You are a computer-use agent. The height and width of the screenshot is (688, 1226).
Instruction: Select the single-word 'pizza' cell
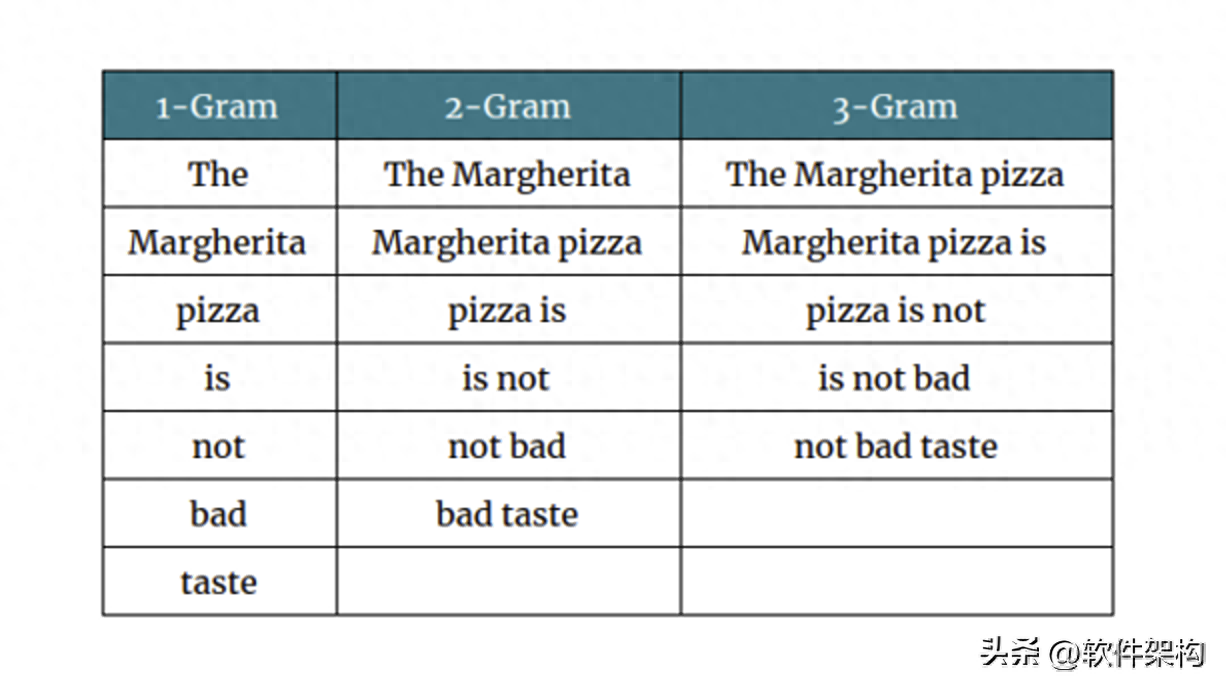click(x=219, y=310)
